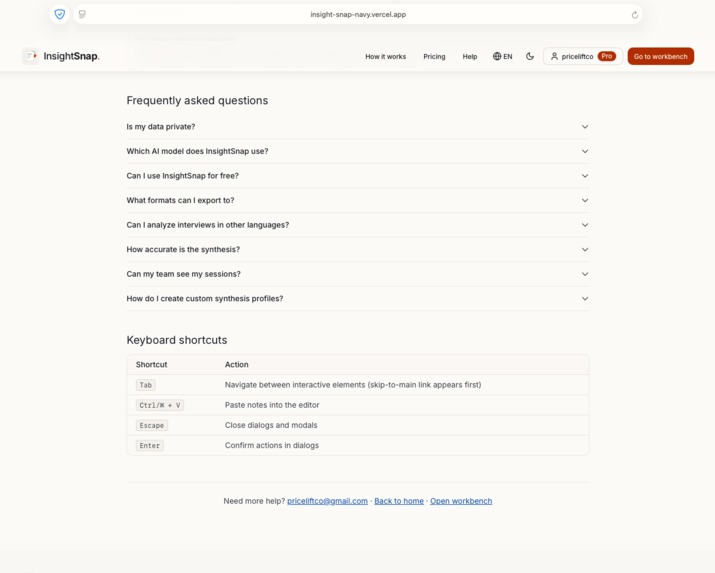Open the priceliftco account button
Viewport: 715px width, 573px height.
[x=583, y=57]
